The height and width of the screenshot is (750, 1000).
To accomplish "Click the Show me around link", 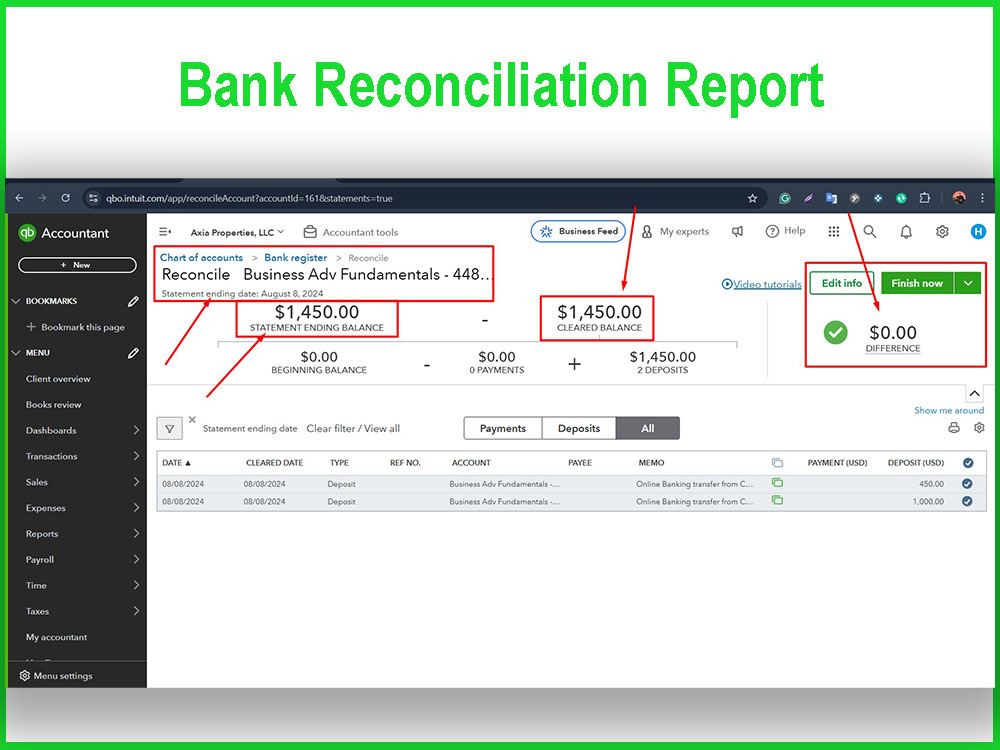I will (x=949, y=410).
